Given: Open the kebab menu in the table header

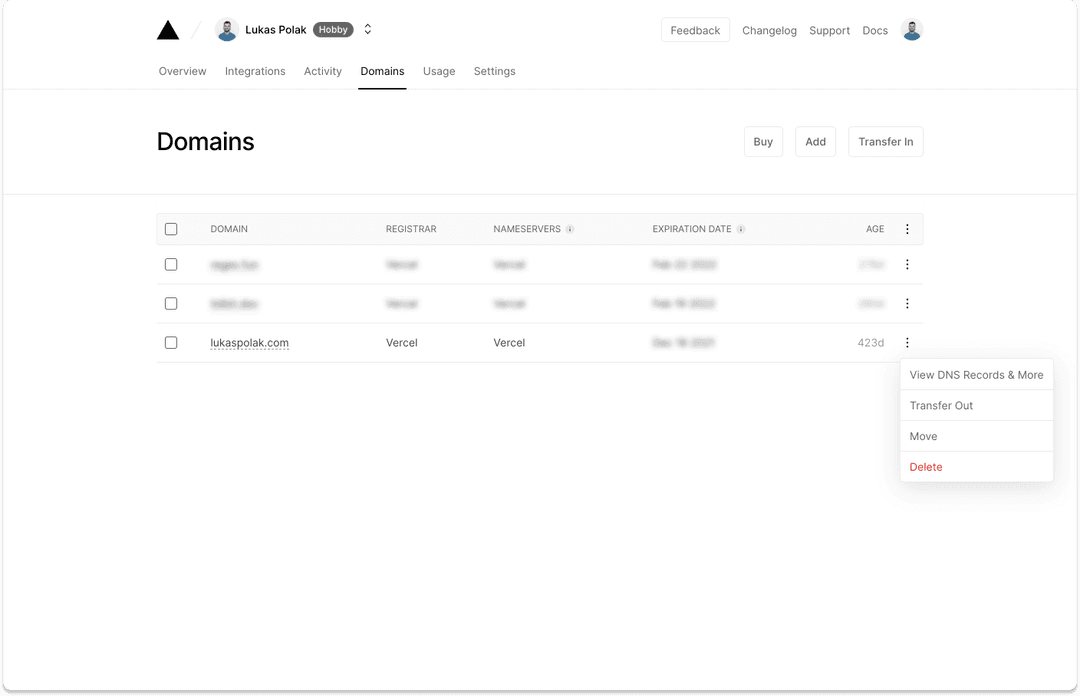Looking at the screenshot, I should [907, 229].
